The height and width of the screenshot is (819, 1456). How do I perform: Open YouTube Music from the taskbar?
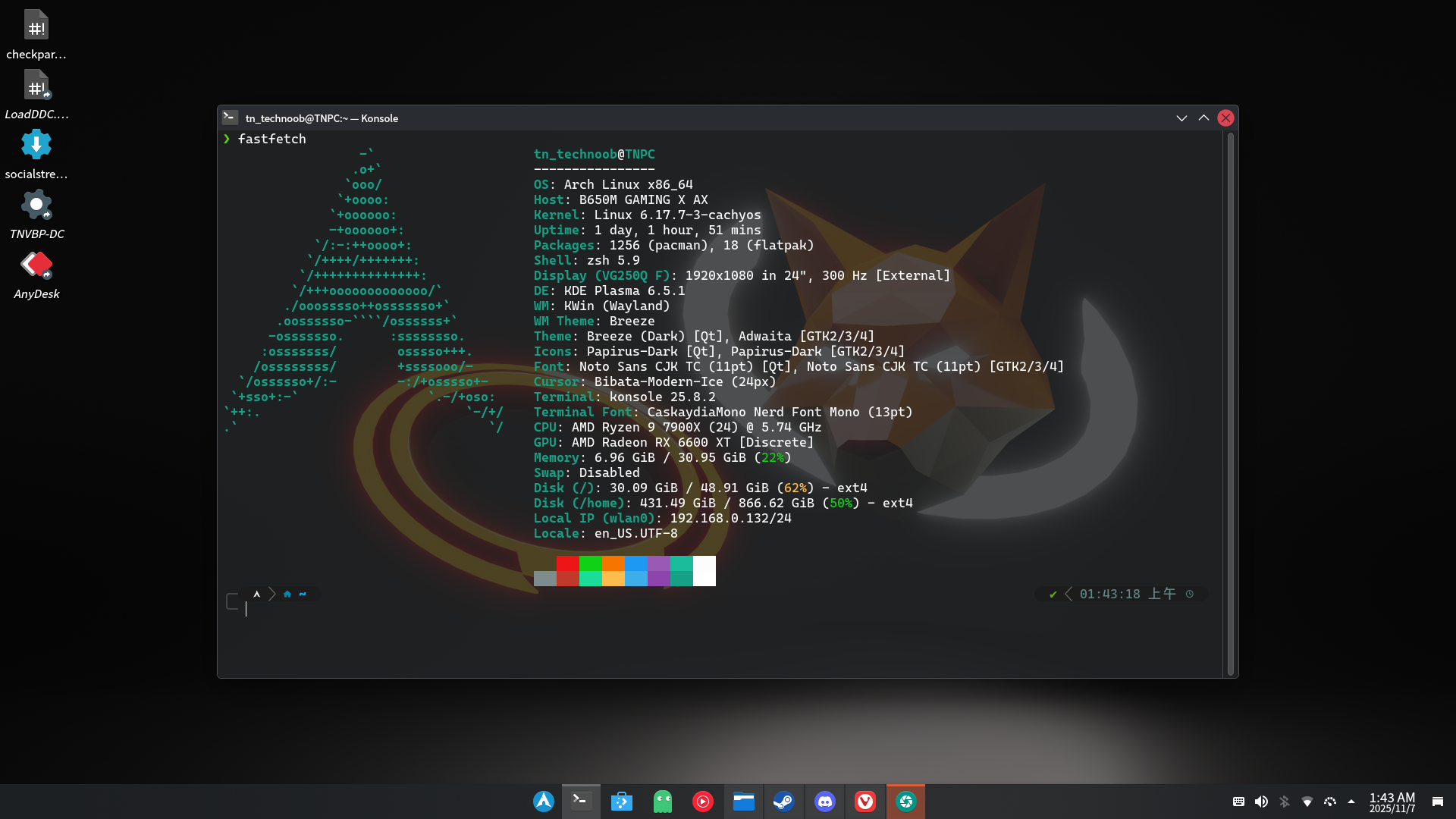[x=703, y=802]
